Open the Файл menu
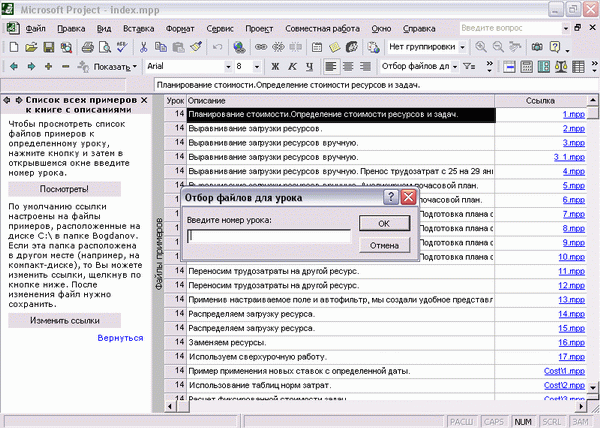Image resolution: width=600 pixels, height=428 pixels. 36,29
